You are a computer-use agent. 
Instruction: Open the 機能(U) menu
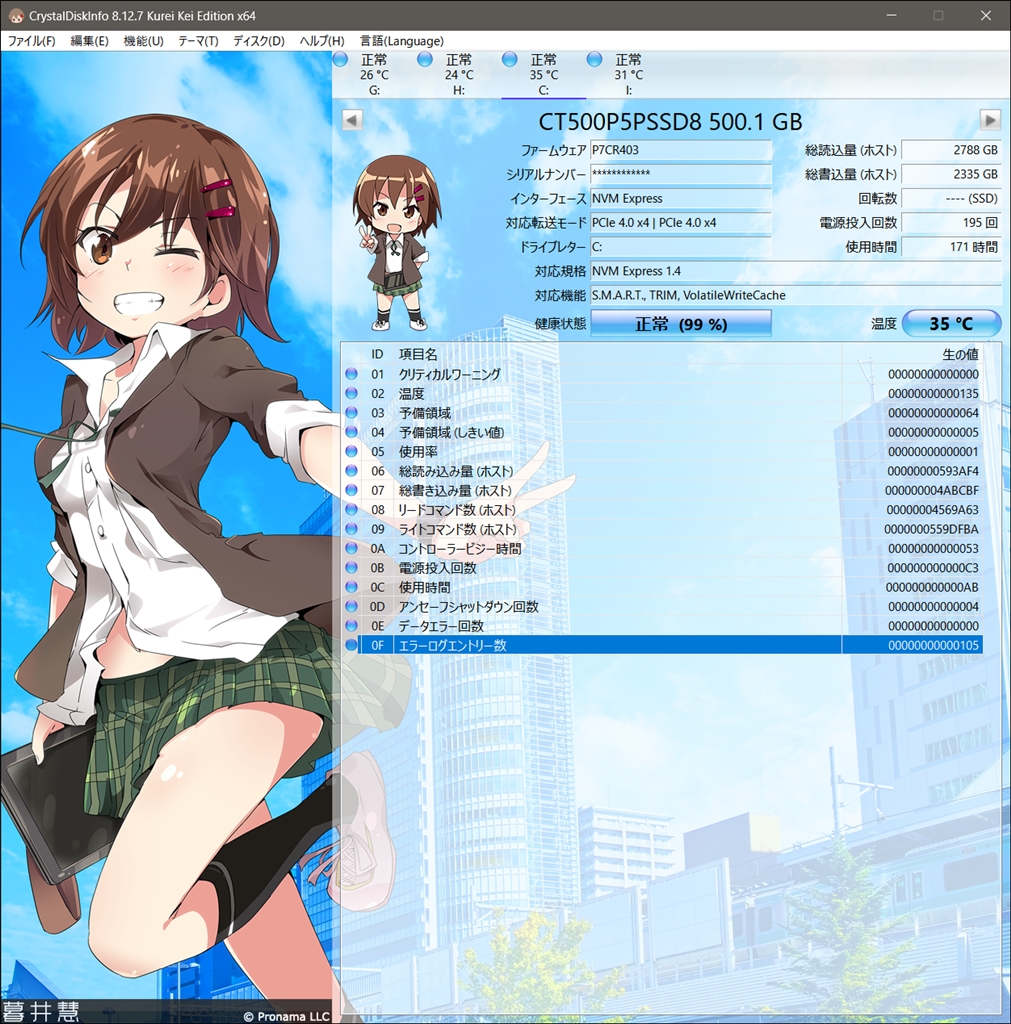(x=144, y=40)
